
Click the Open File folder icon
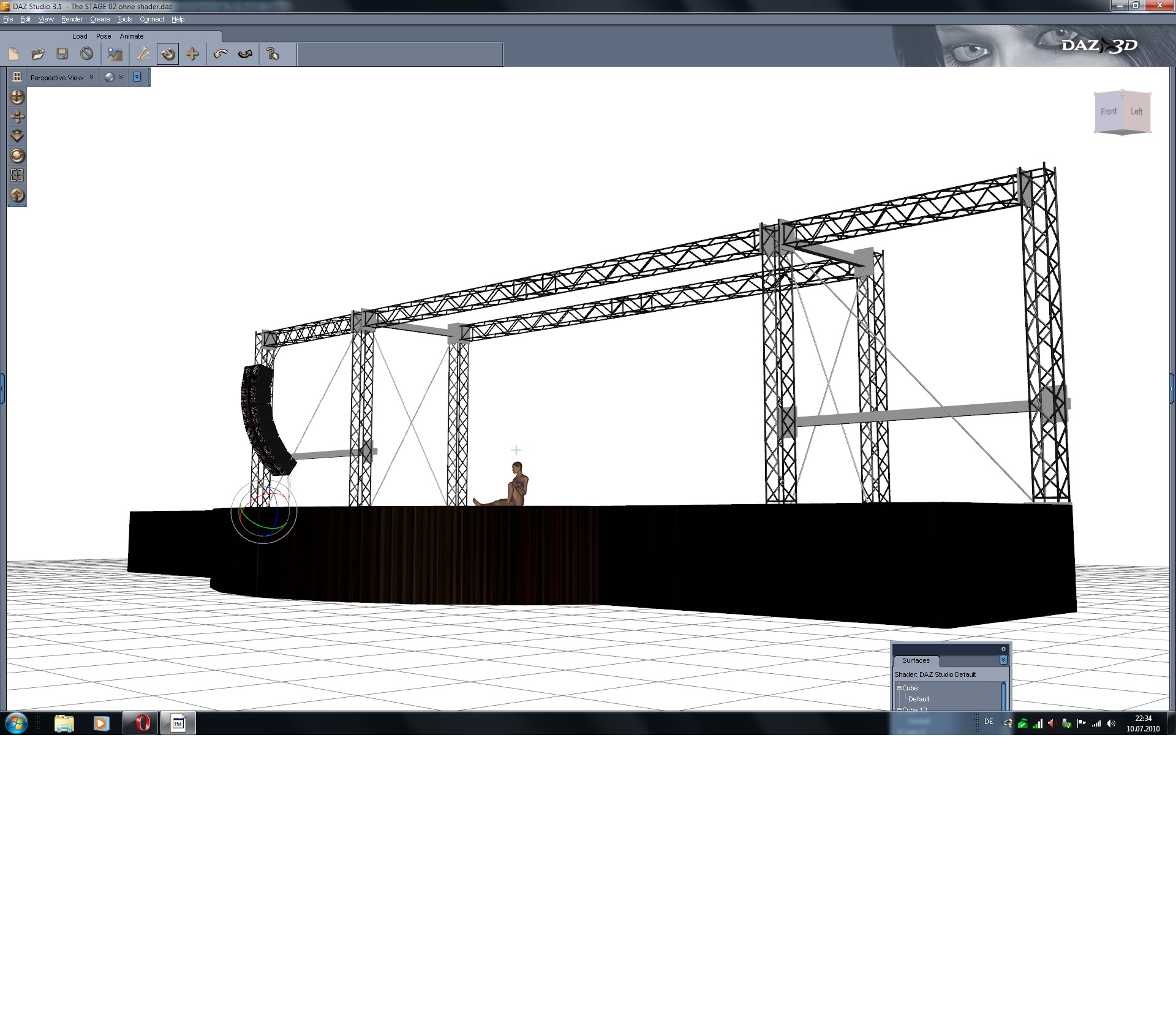pos(38,54)
